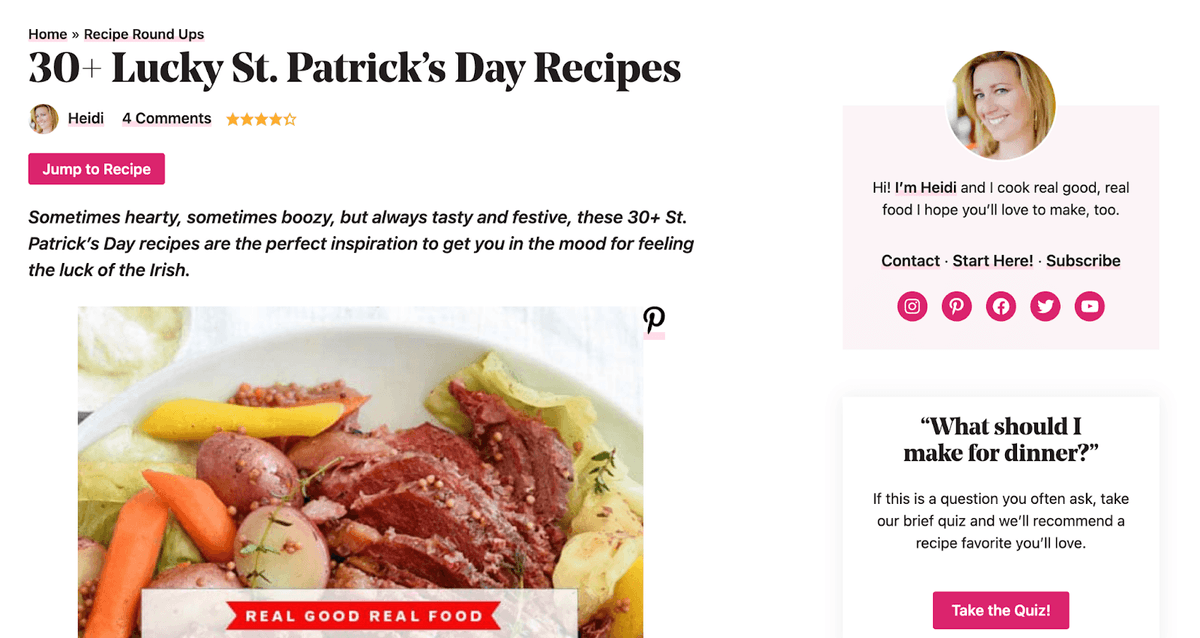
Task: Click the Start Here! link
Action: click(992, 260)
